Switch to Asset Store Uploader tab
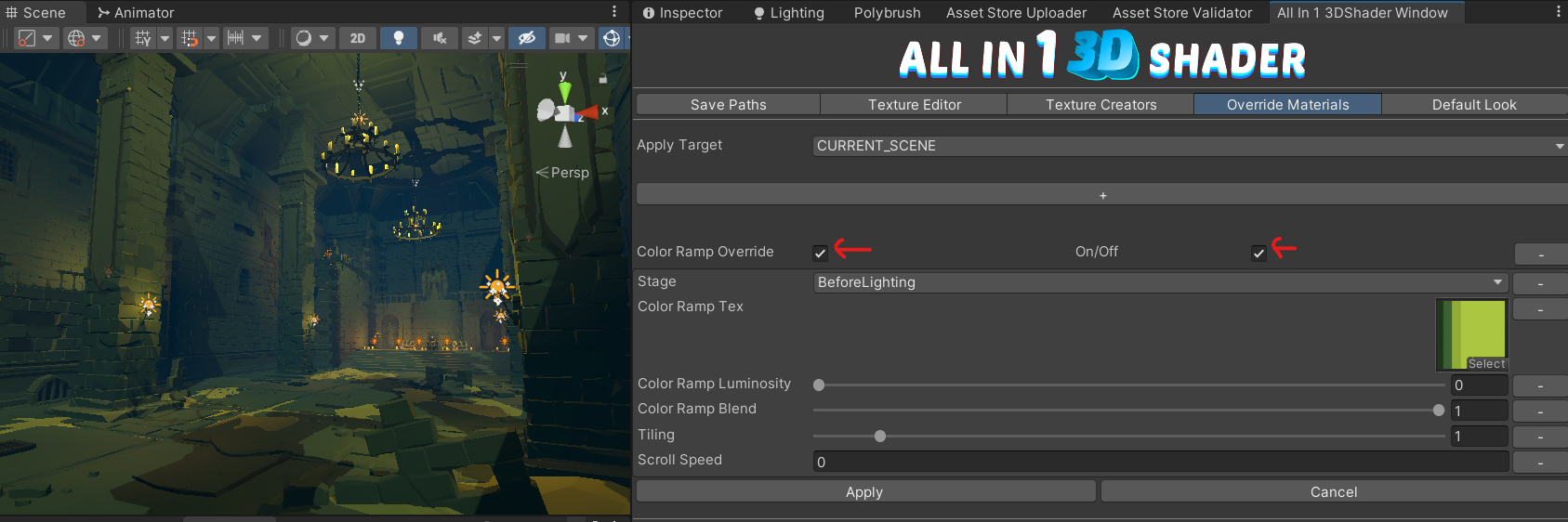This screenshot has height=522, width=1568. tap(1017, 13)
